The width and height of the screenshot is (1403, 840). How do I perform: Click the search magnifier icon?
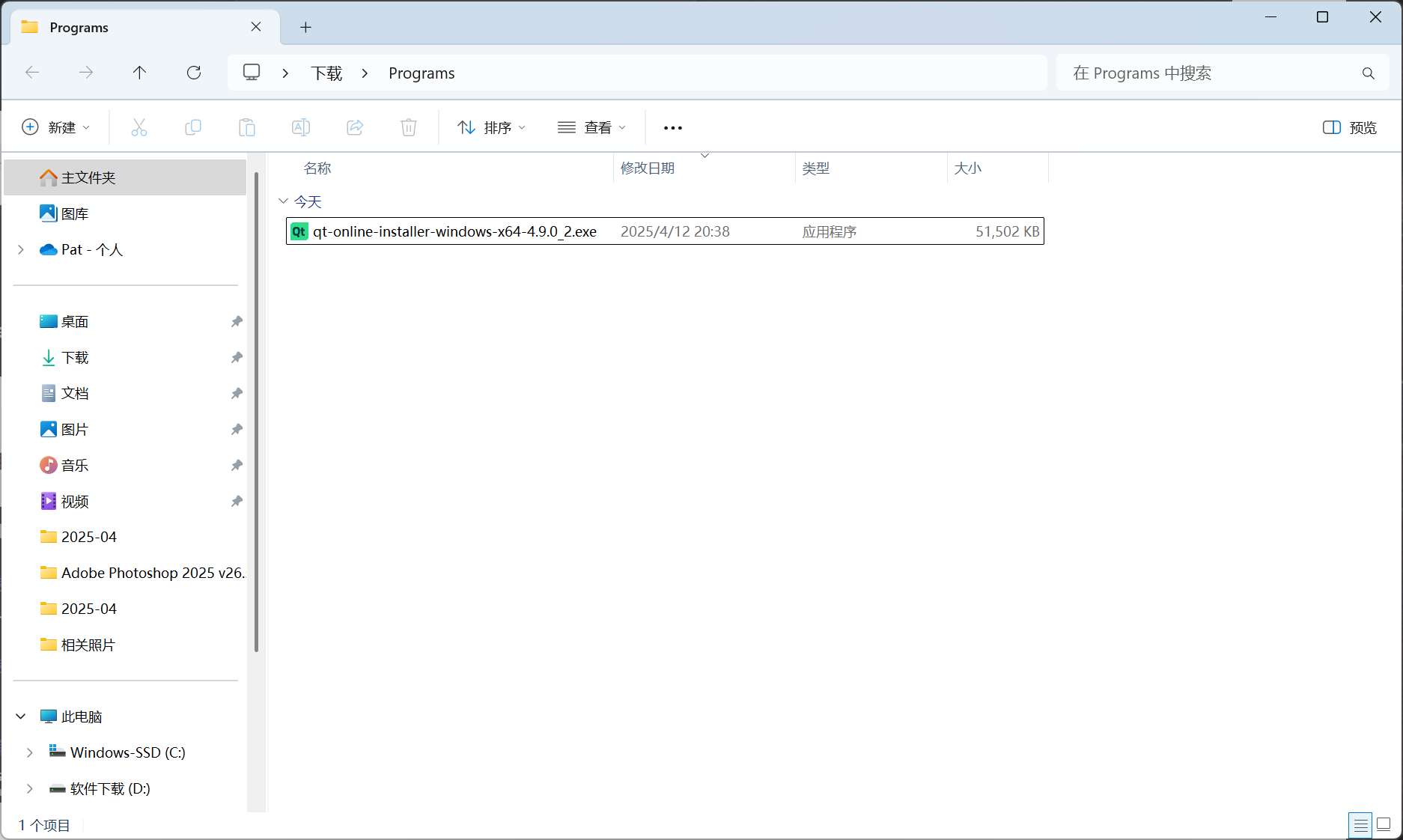point(1368,73)
